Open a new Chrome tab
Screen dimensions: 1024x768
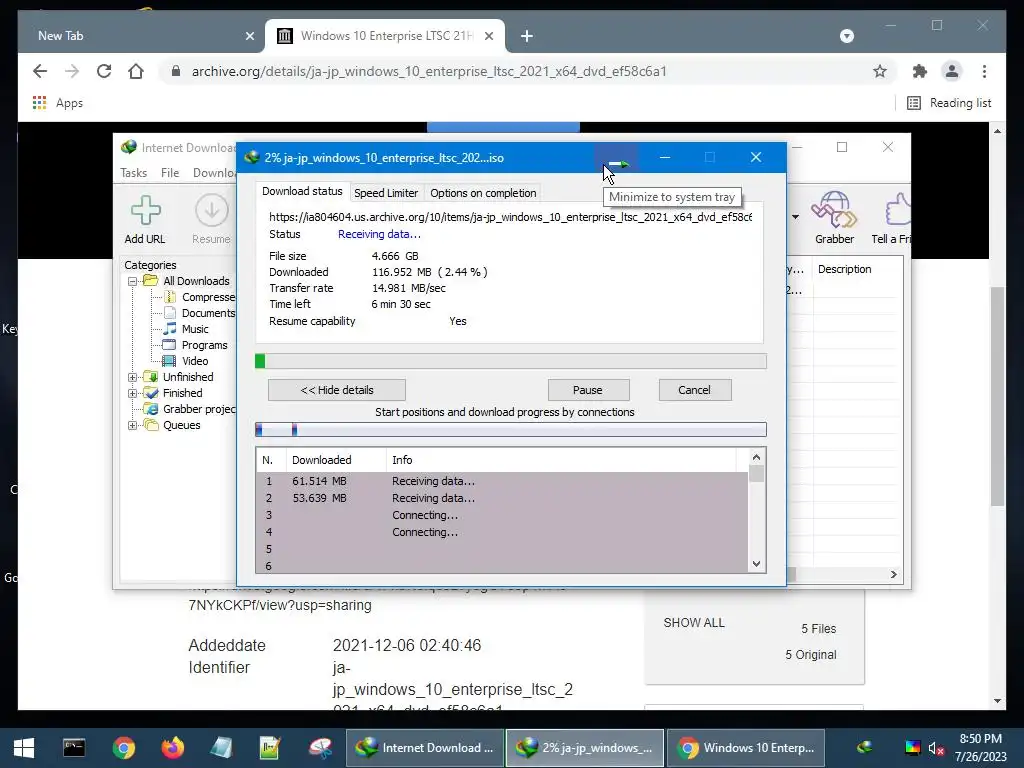[x=526, y=36]
